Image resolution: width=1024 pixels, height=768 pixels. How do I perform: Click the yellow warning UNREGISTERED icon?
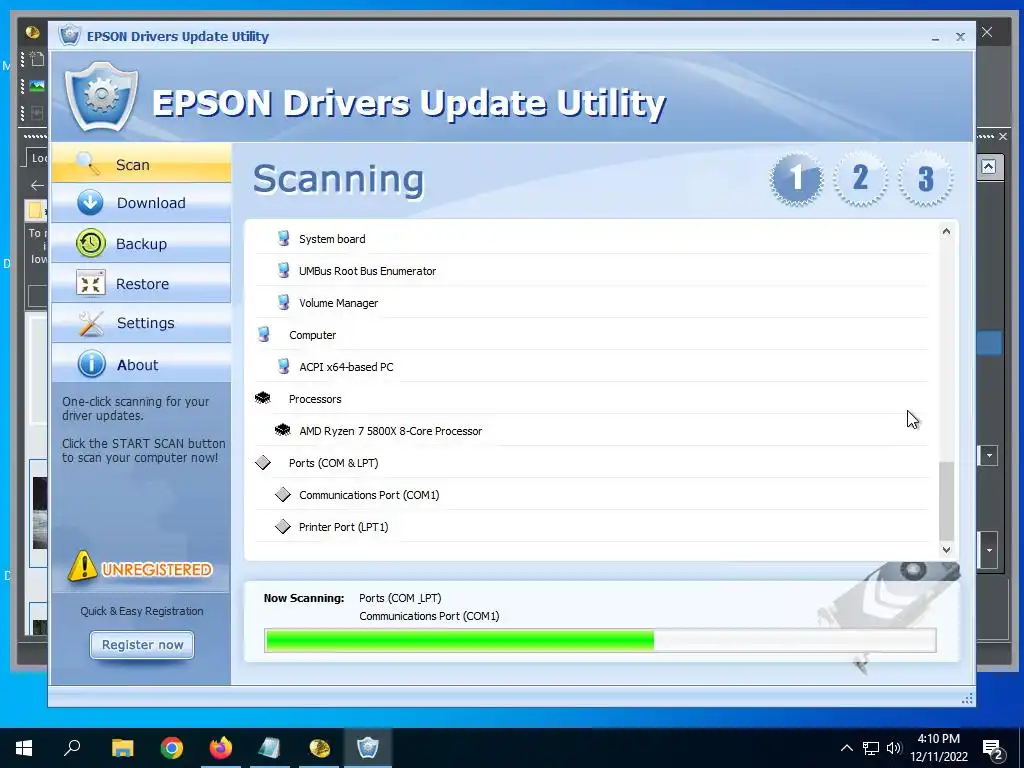pyautogui.click(x=82, y=566)
